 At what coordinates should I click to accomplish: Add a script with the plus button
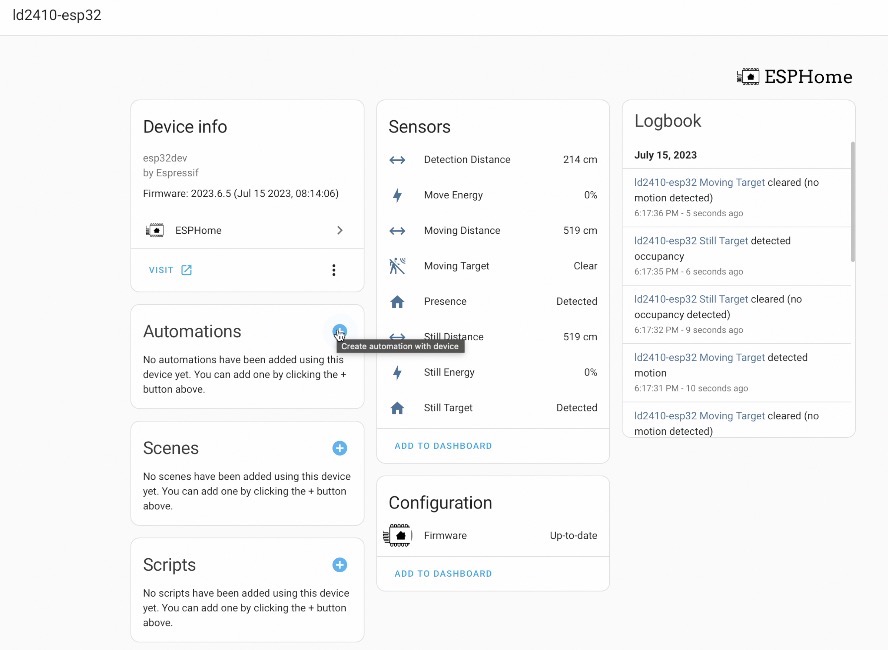point(340,565)
